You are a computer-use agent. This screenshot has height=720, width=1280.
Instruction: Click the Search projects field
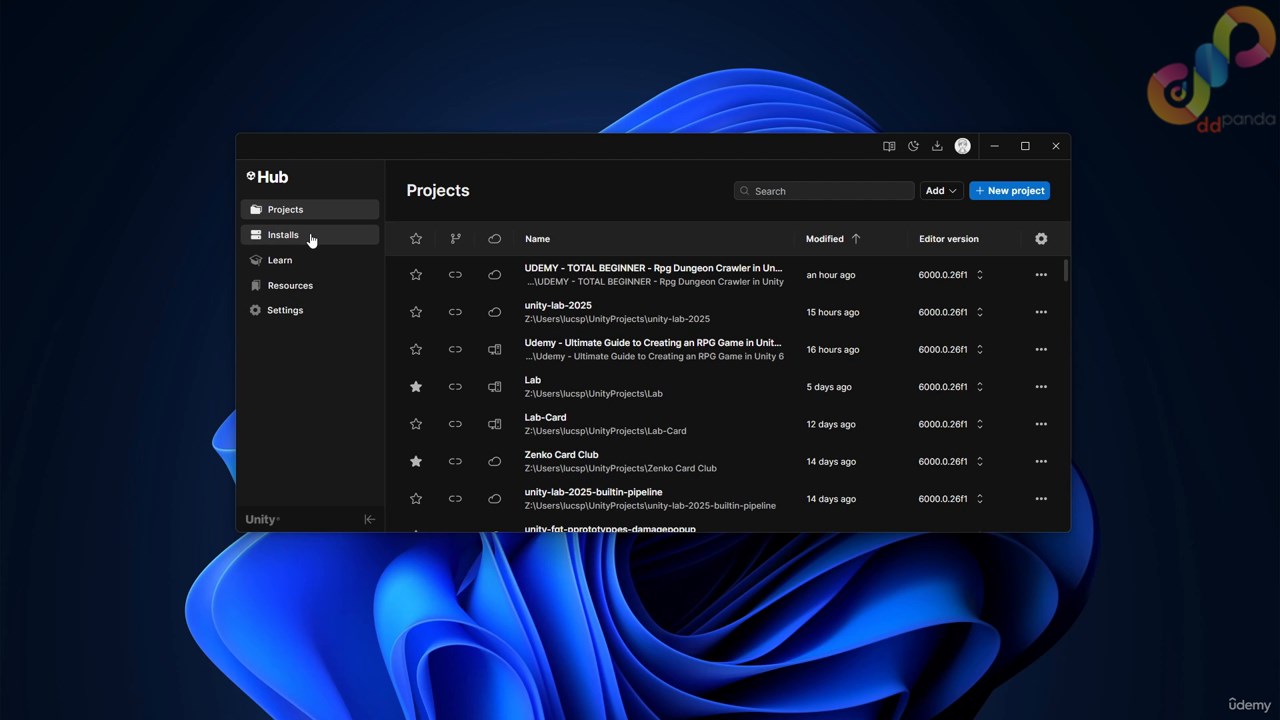(824, 191)
